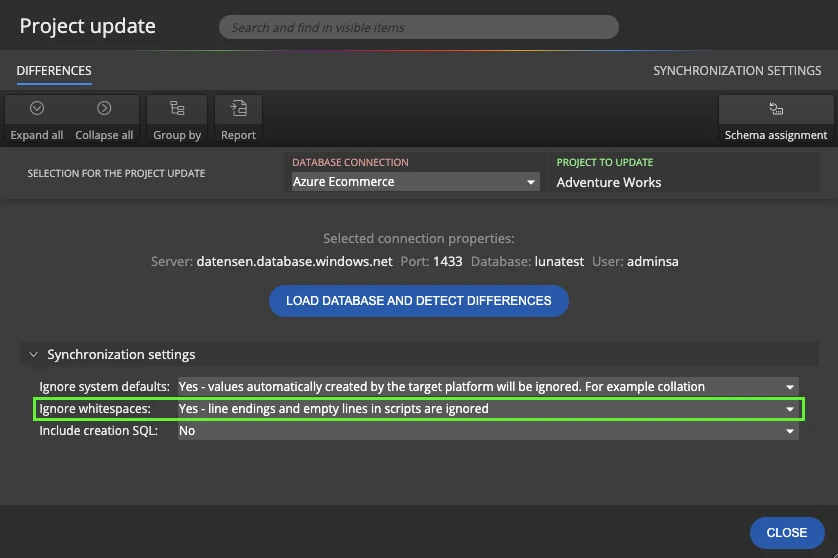
Task: Click 'Selection for the project update' label
Action: click(117, 173)
